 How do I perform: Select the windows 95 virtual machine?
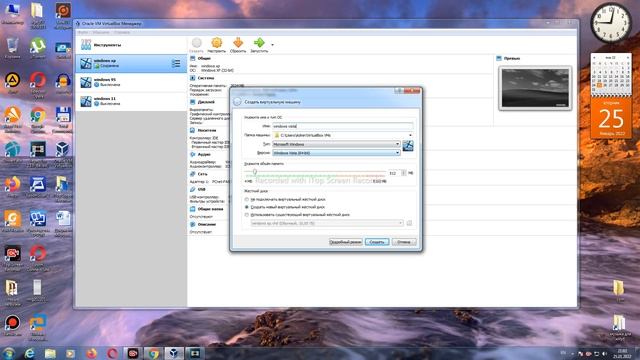coord(131,82)
